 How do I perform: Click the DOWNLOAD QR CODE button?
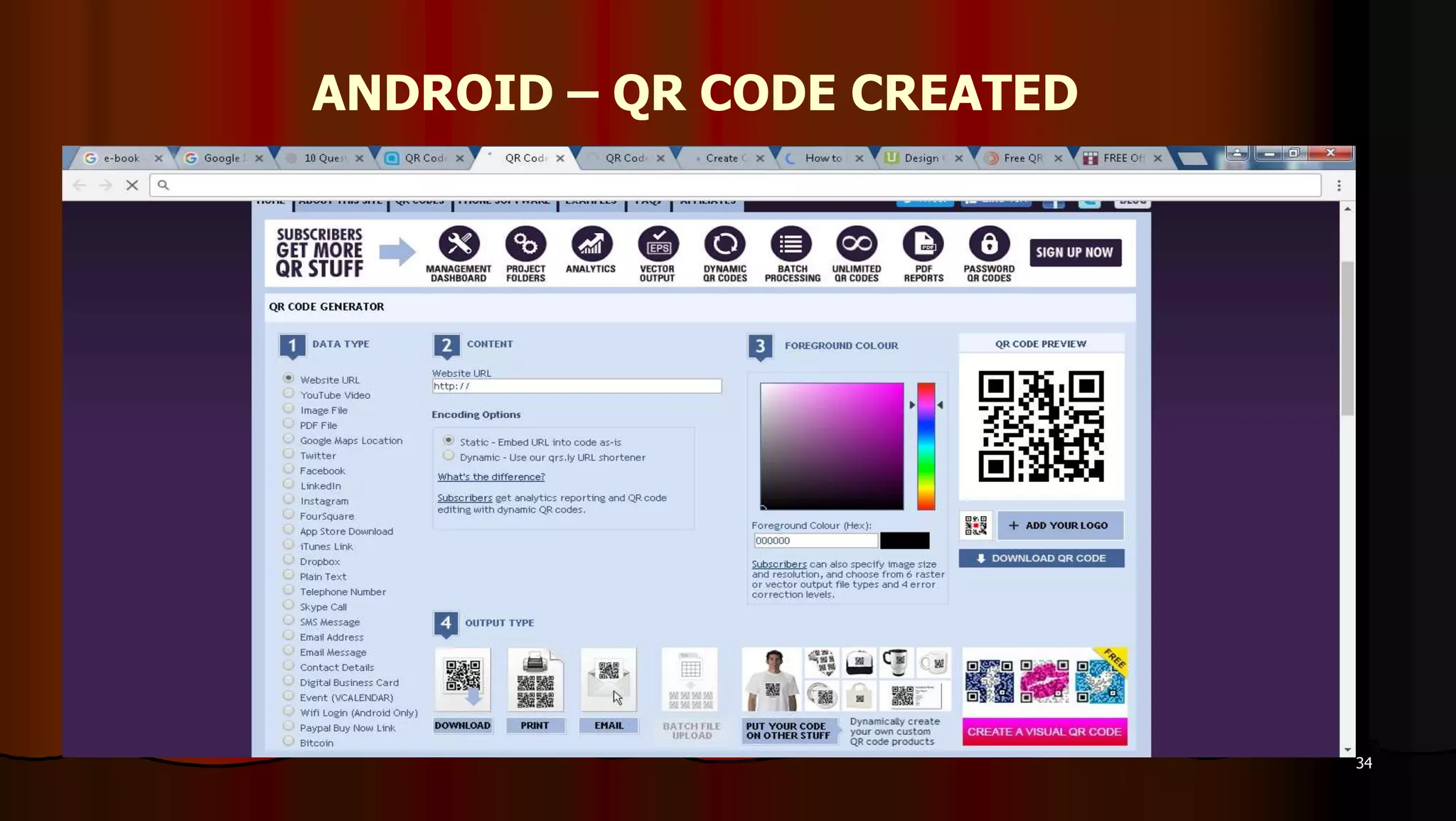tap(1042, 558)
